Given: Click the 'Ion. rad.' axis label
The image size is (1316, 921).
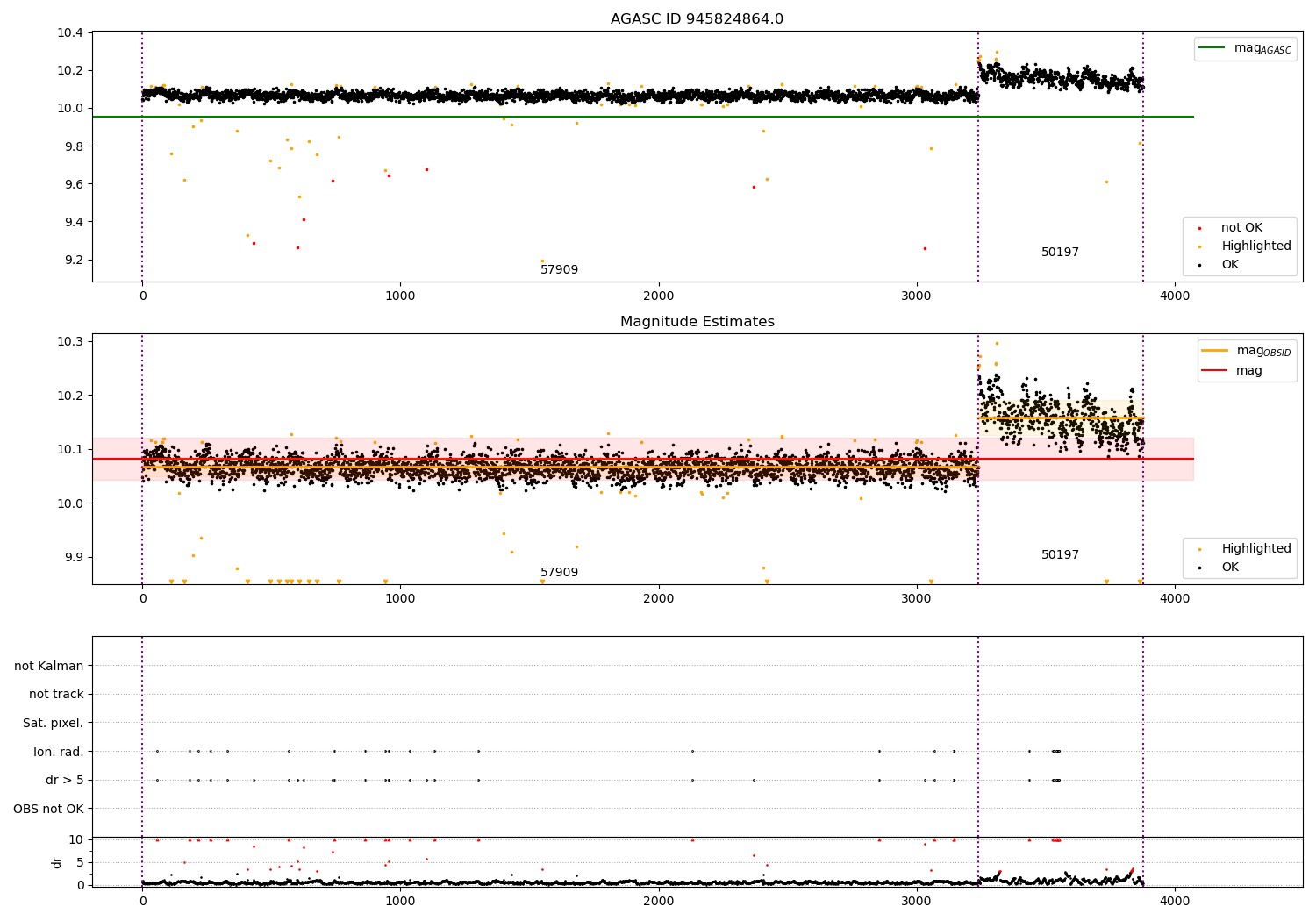Looking at the screenshot, I should pyautogui.click(x=59, y=752).
